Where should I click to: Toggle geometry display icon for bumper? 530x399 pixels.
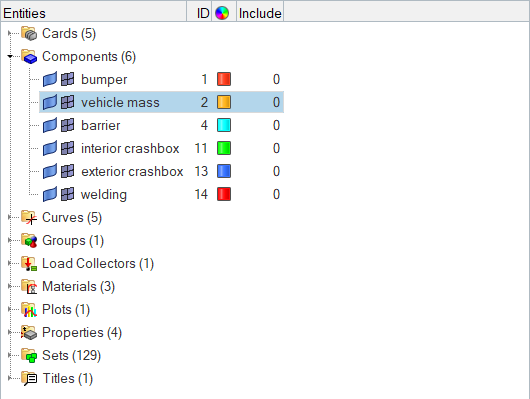(50, 79)
